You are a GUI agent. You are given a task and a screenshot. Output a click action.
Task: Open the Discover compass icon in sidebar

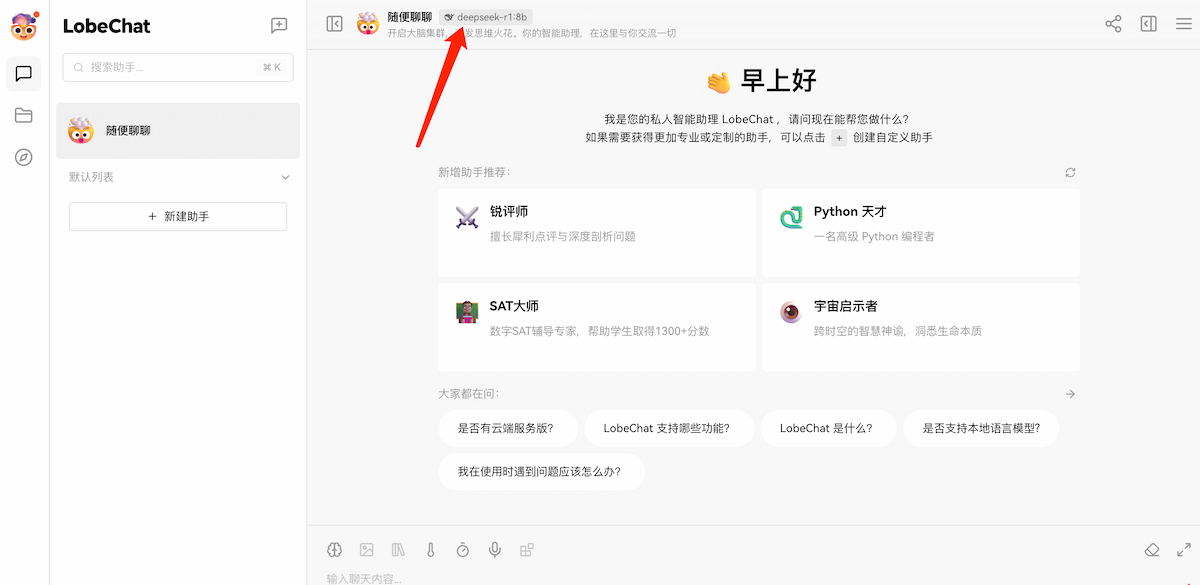pyautogui.click(x=24, y=157)
